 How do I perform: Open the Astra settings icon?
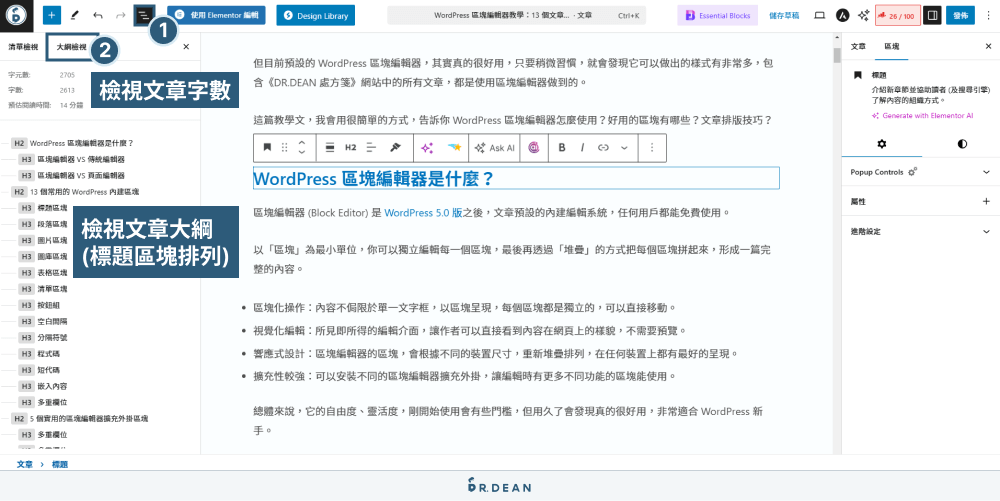(x=842, y=15)
